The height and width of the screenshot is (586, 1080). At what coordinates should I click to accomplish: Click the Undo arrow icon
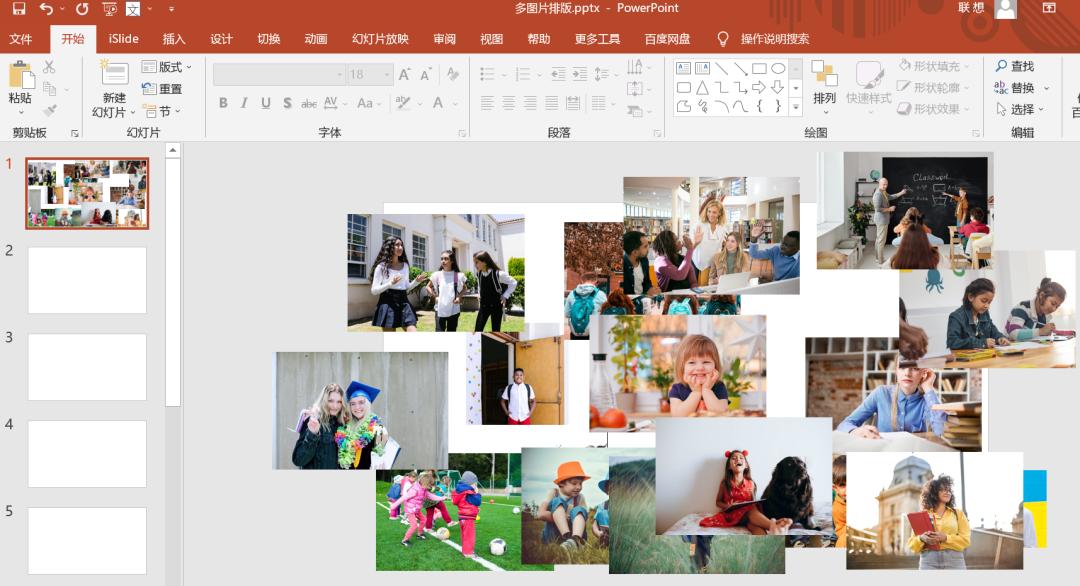46,9
